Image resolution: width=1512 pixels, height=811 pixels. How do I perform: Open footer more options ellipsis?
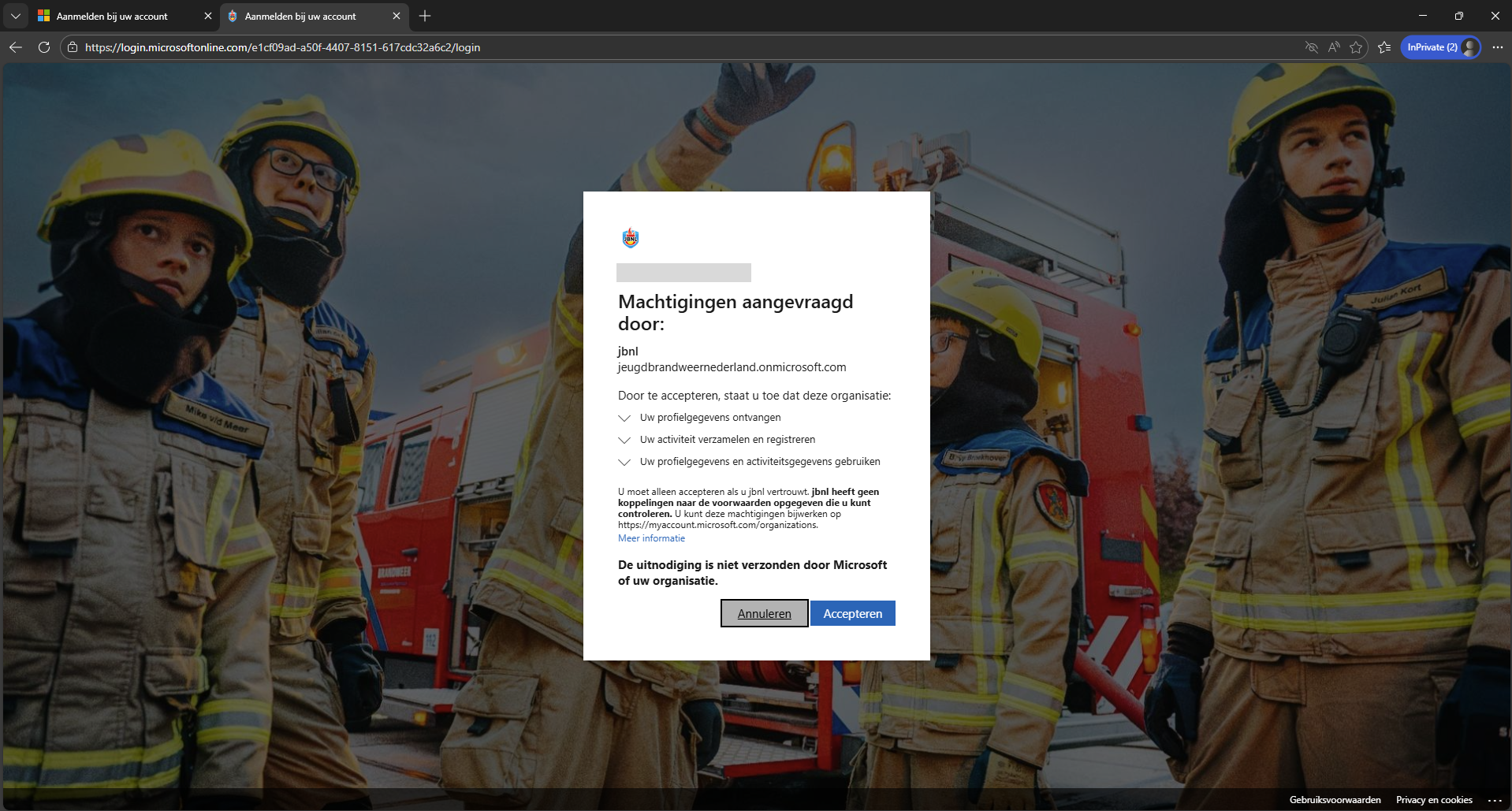1495,799
